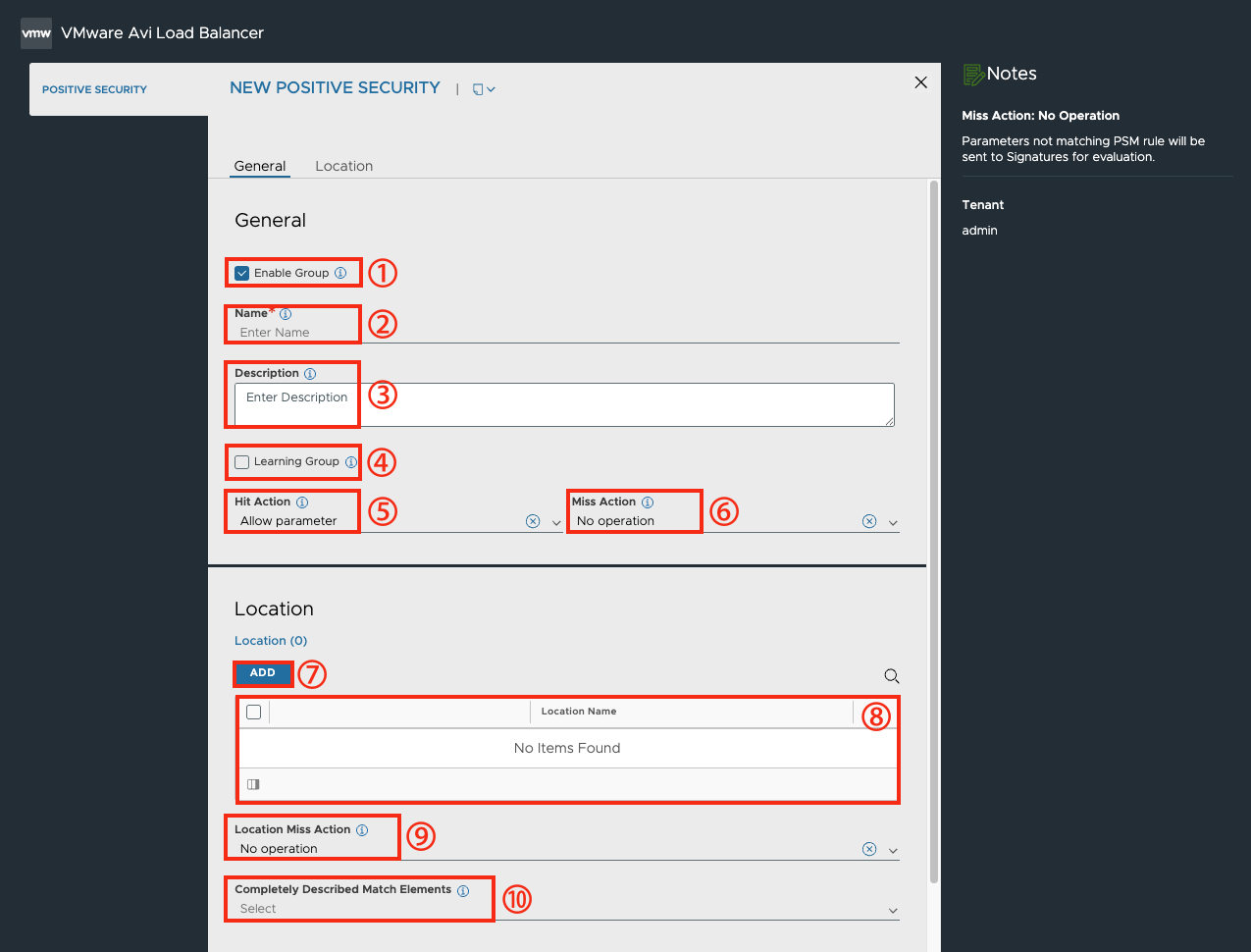Screen dimensions: 1251x952
Task: Click the Description info icon
Action: 310,374
